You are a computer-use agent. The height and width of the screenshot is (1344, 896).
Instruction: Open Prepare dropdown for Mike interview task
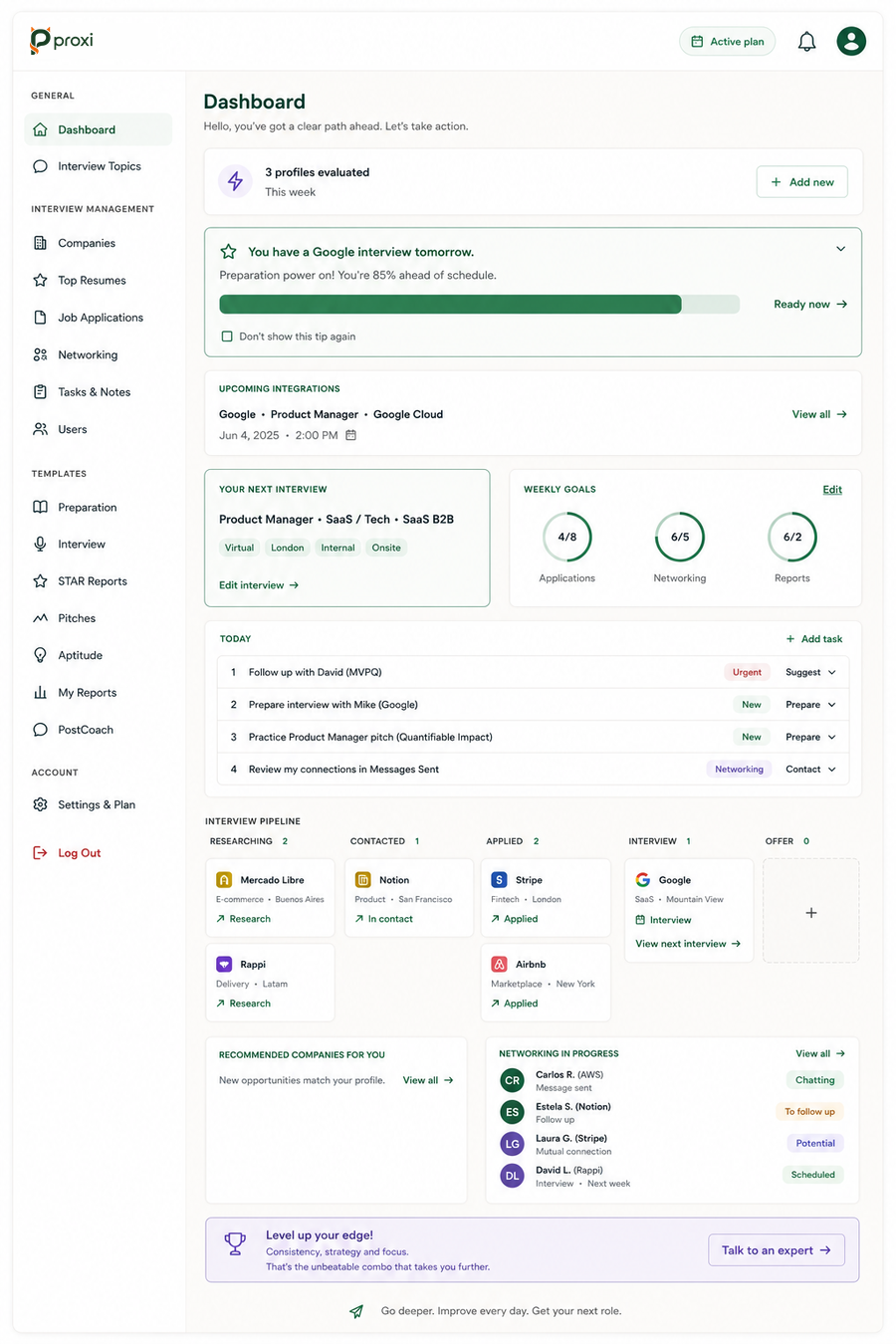(810, 705)
